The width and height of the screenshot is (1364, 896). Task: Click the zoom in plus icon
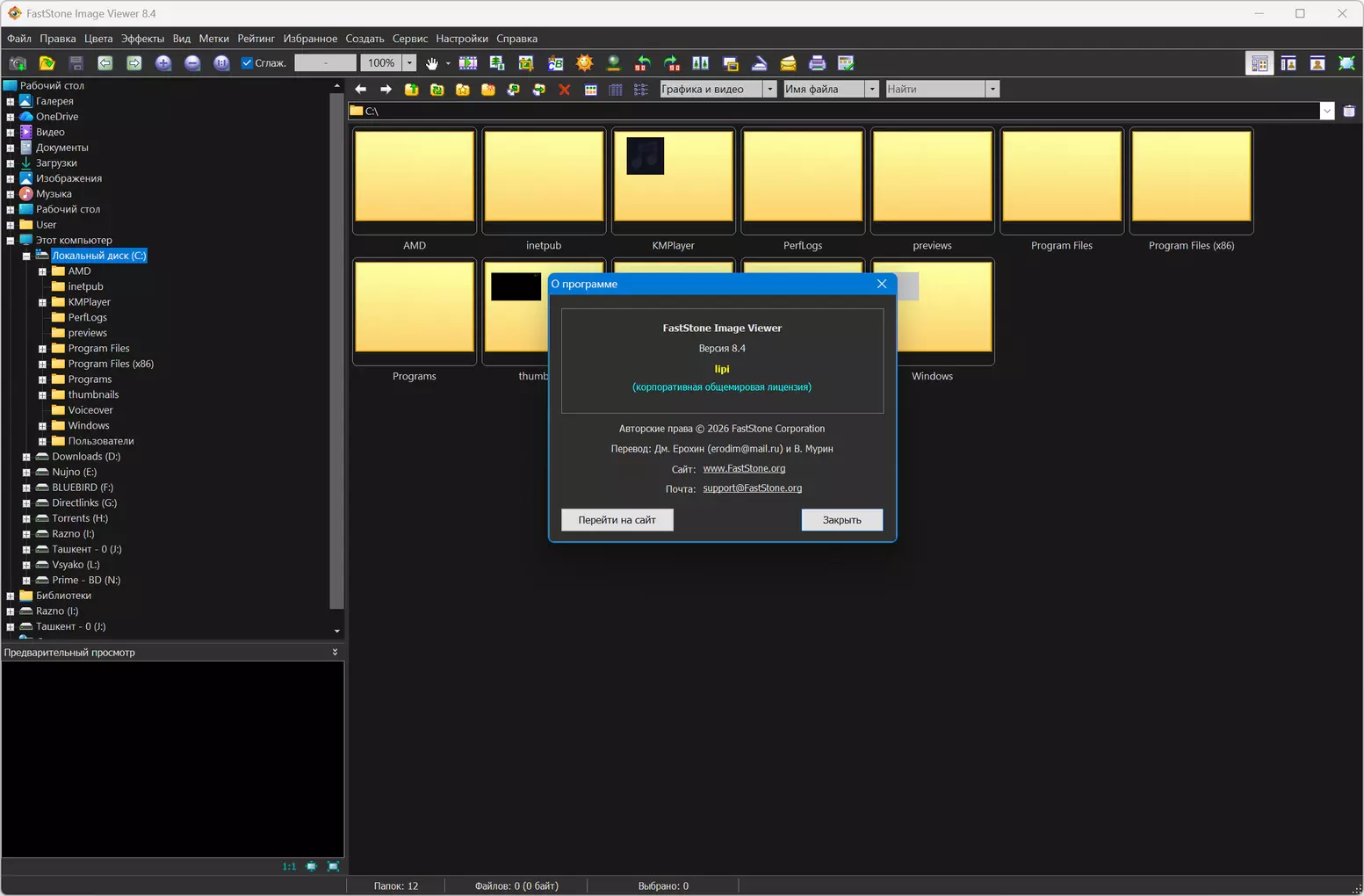[x=163, y=63]
